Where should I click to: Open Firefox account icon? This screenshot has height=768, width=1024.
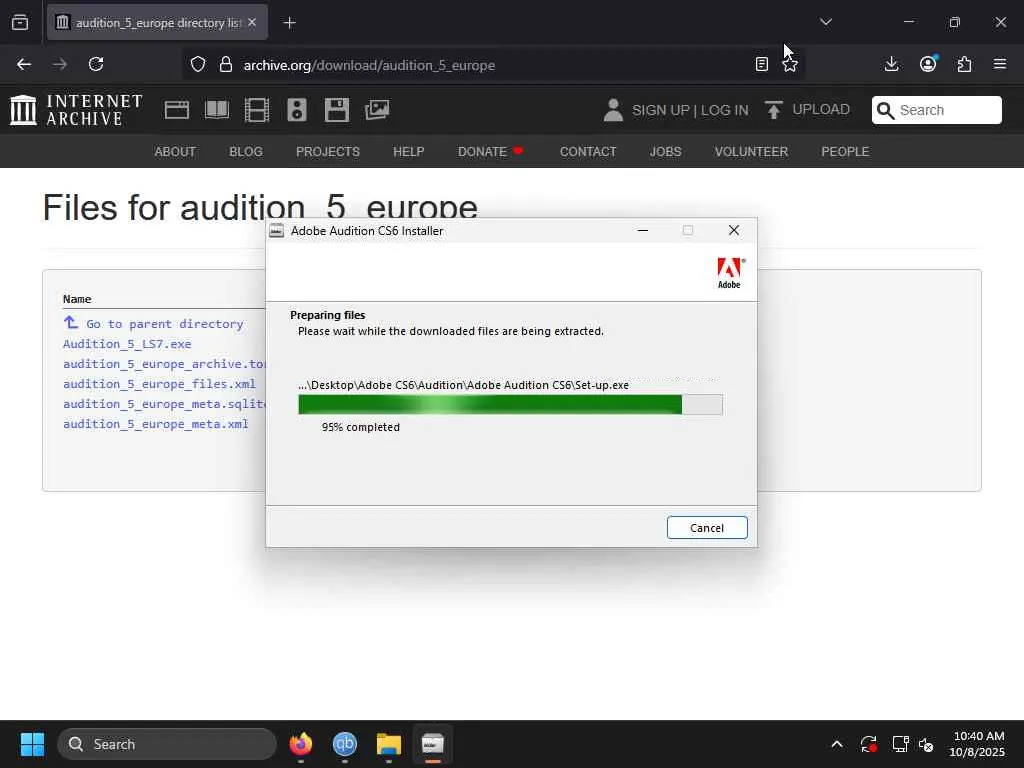pyautogui.click(x=928, y=64)
